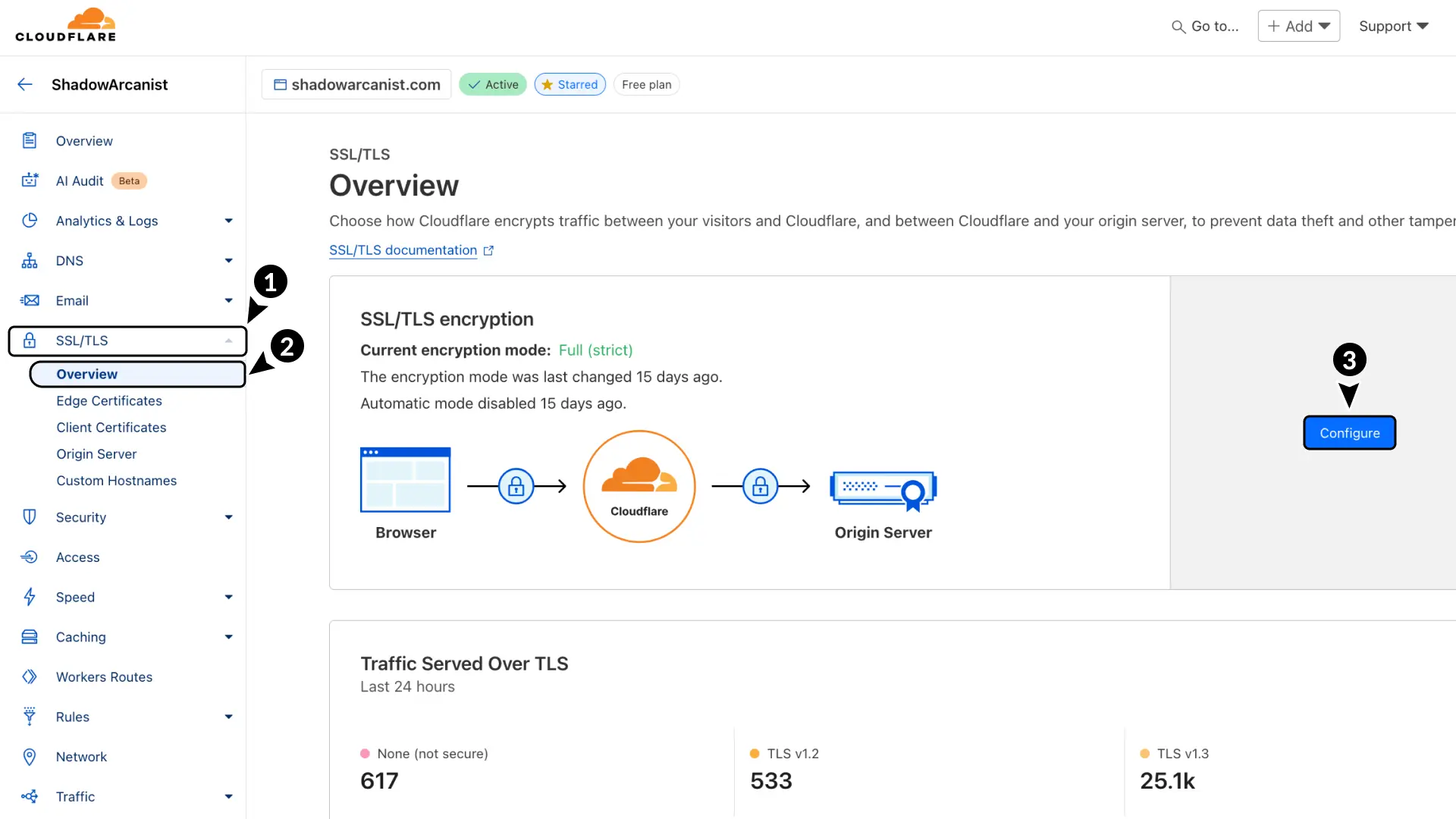Click the Security shield icon
1456x819 pixels.
tap(30, 517)
